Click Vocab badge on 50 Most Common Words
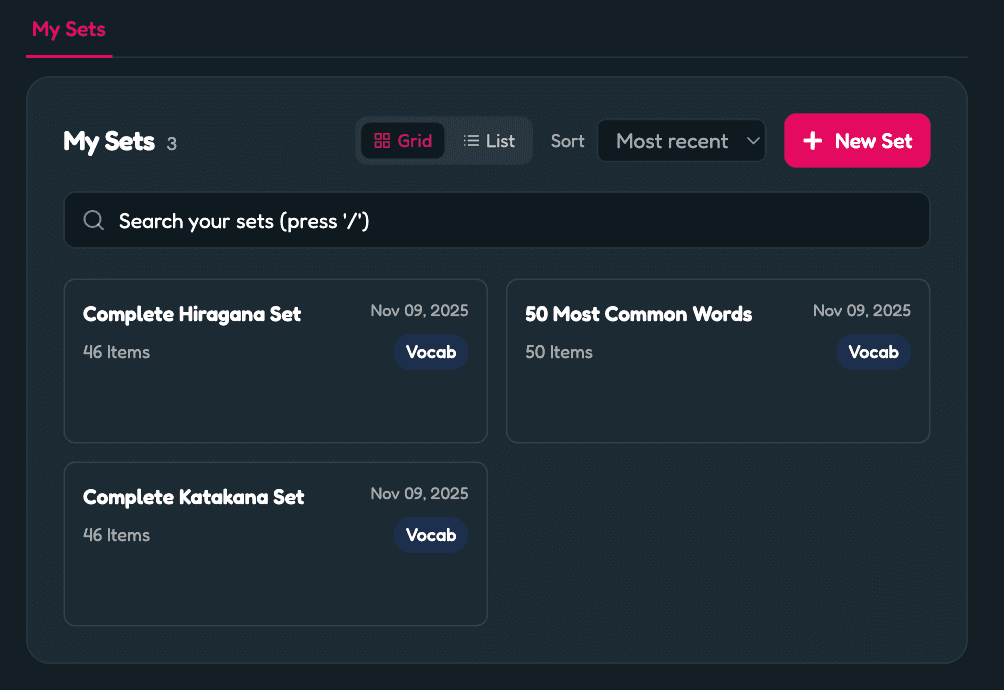The image size is (1004, 690). coord(873,352)
